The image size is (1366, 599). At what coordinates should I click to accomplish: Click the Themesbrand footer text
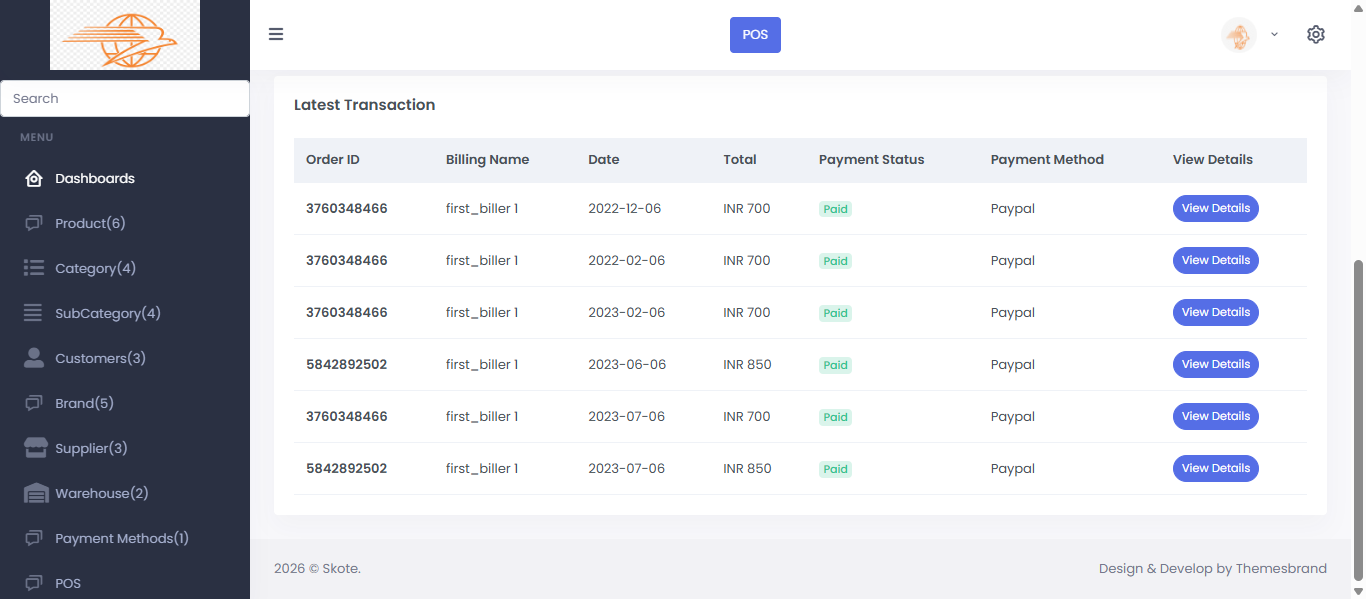(x=1280, y=568)
